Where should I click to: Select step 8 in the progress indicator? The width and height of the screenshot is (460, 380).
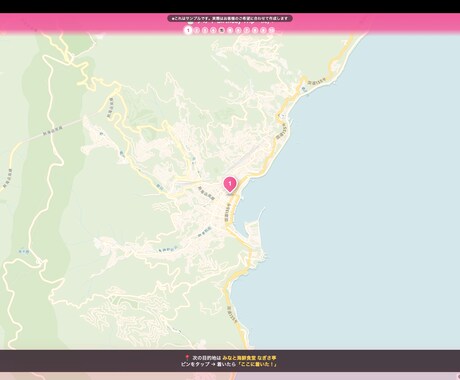tap(255, 30)
